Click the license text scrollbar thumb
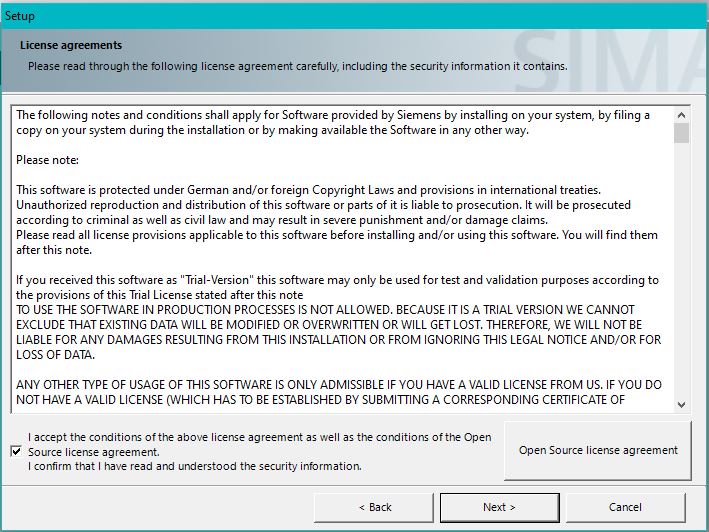This screenshot has width=709, height=532. point(681,133)
